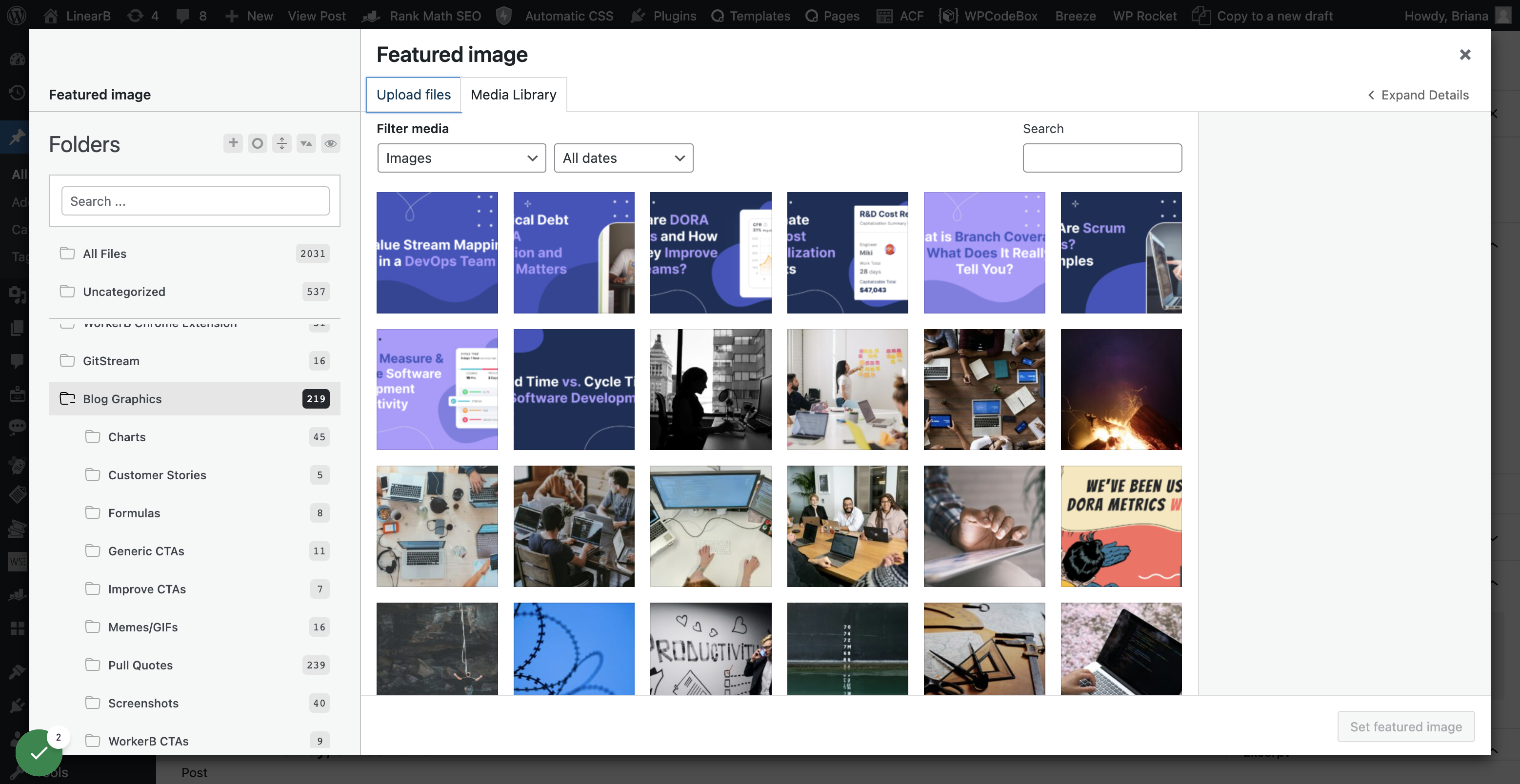Screen dimensions: 1520x784
Task: Click the Folders Search input field
Action: [195, 201]
